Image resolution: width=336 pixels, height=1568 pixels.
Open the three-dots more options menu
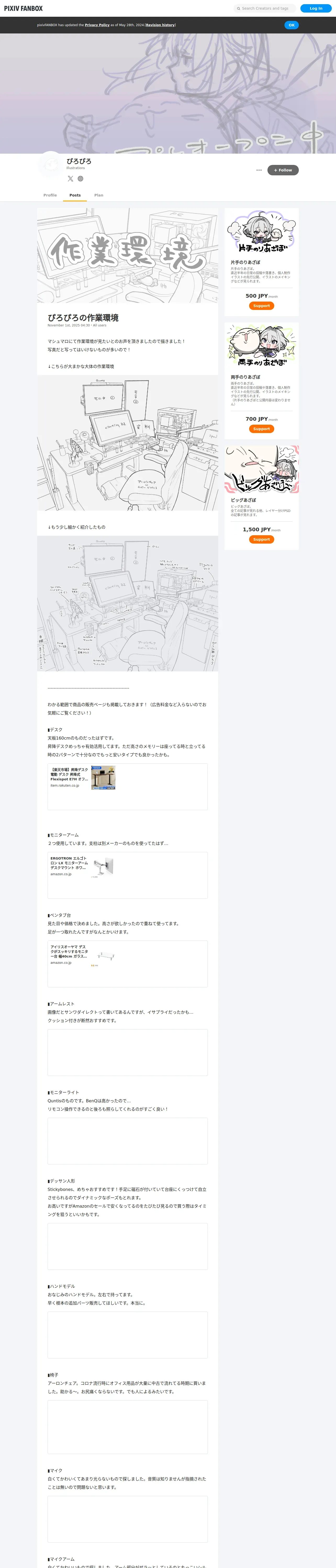pyautogui.click(x=259, y=170)
